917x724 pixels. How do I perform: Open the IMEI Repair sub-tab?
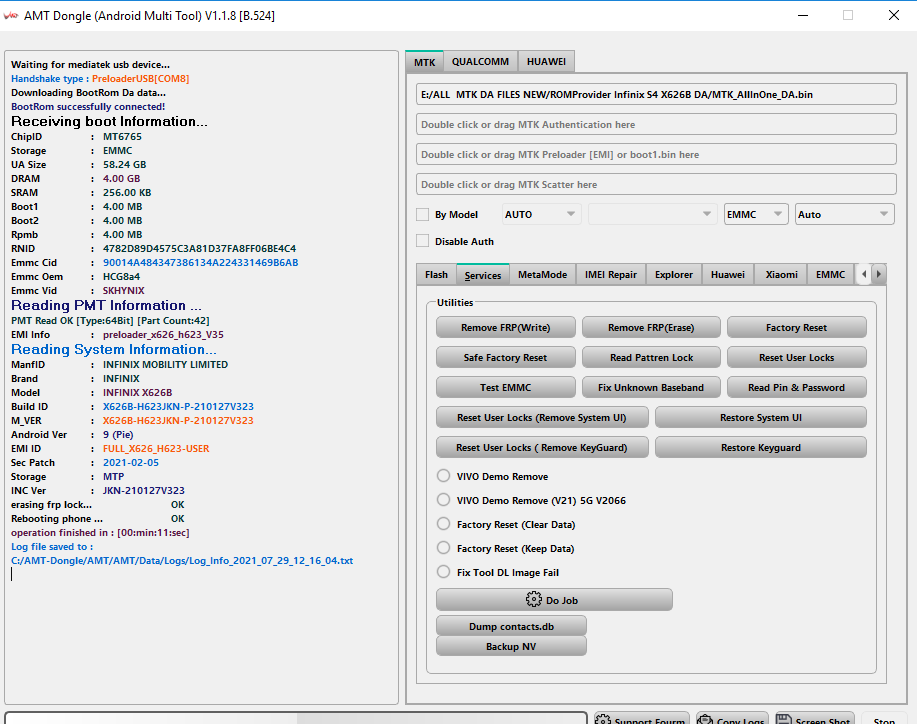click(x=611, y=274)
